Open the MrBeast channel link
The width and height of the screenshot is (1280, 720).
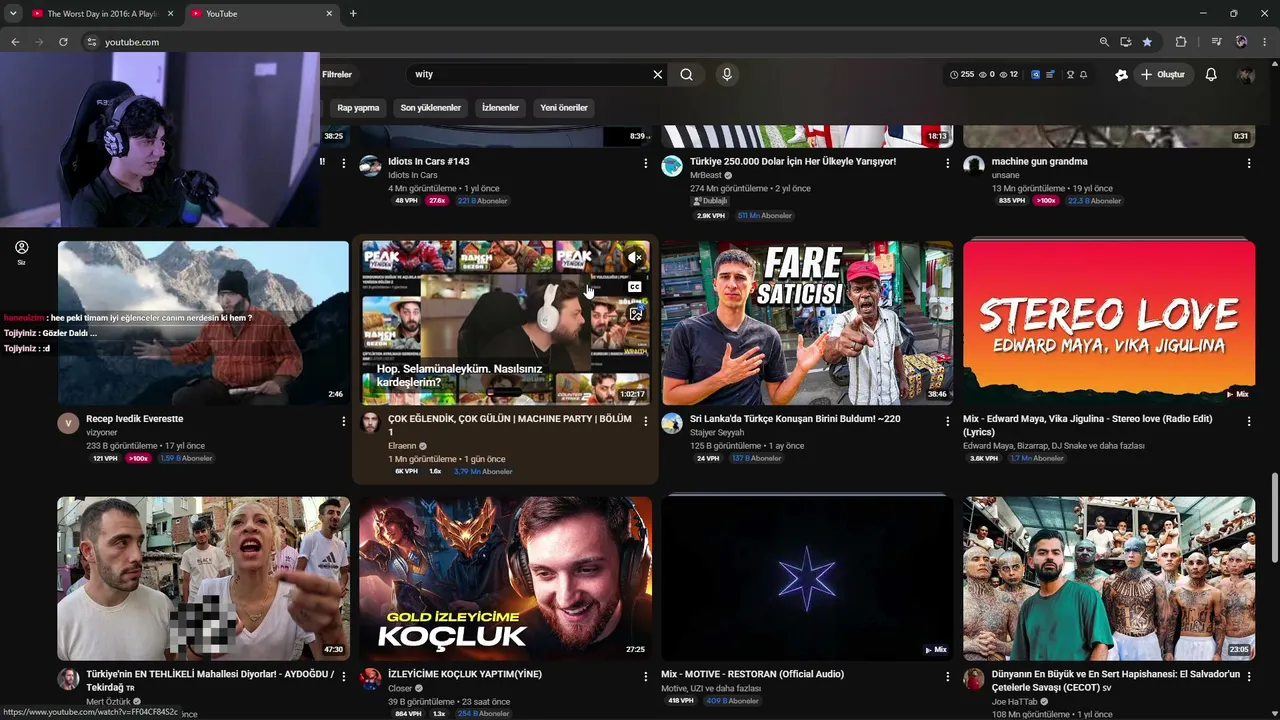[706, 175]
